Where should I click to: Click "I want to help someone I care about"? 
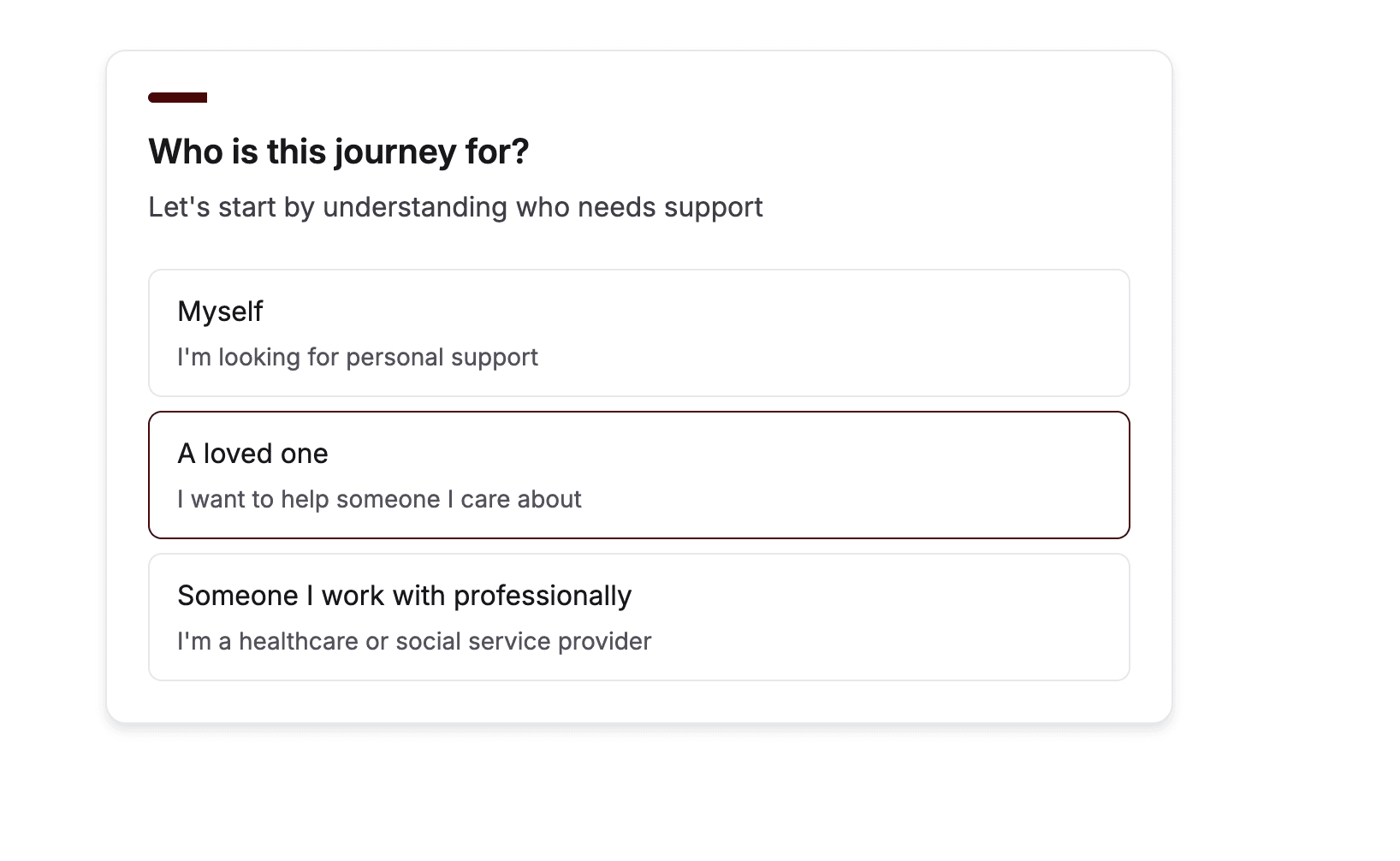[379, 499]
